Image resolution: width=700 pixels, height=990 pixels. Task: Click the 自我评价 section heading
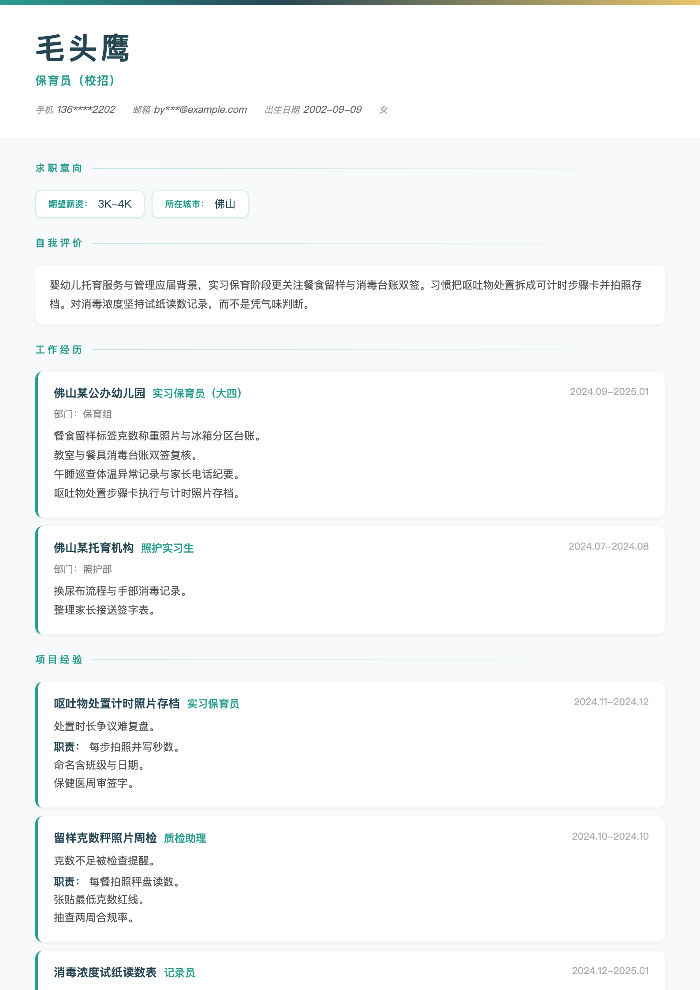point(59,242)
